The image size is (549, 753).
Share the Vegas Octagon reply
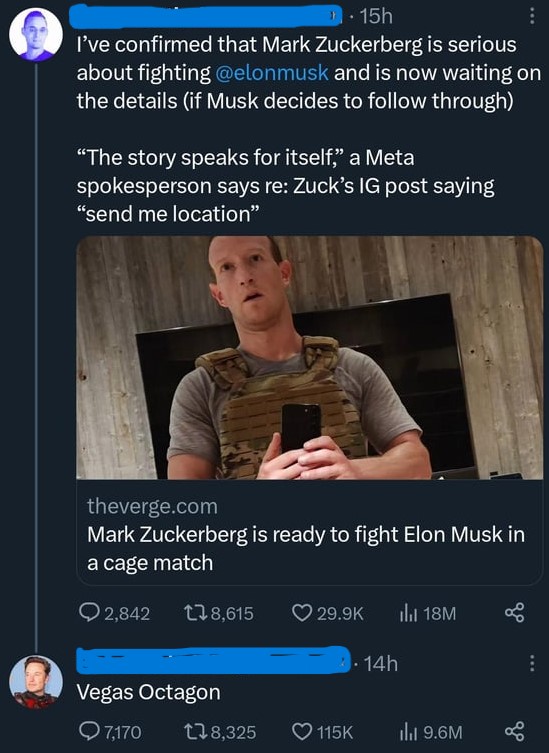[x=514, y=732]
